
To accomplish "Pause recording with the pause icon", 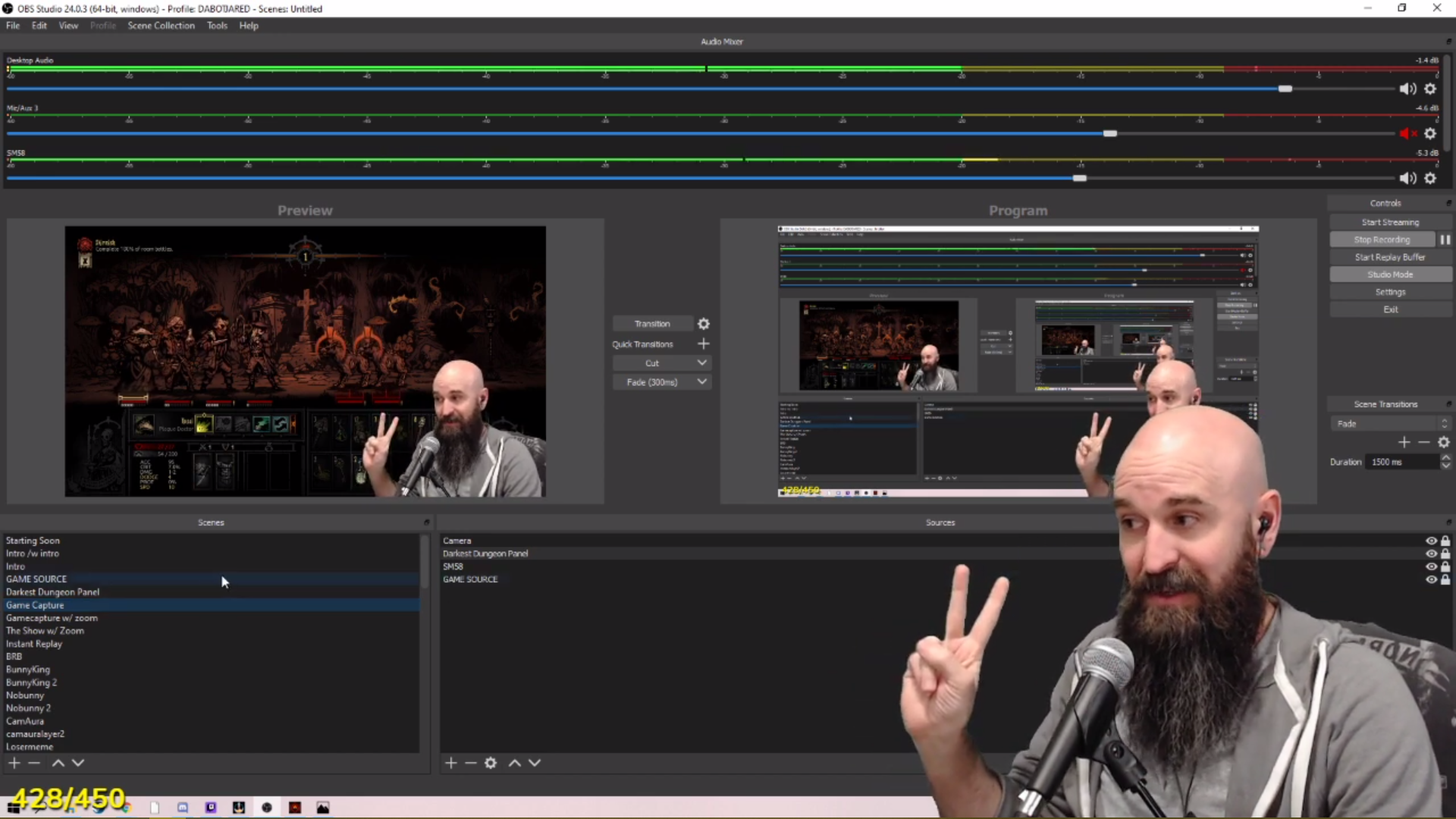I will click(1445, 240).
